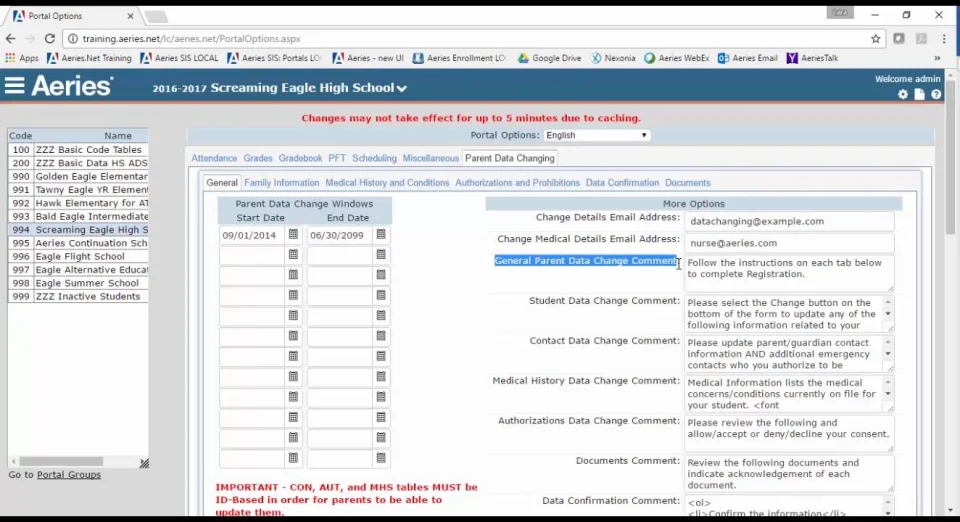Viewport: 960px width, 522px height.
Task: Open the Nexonia bookmark
Action: coord(613,58)
